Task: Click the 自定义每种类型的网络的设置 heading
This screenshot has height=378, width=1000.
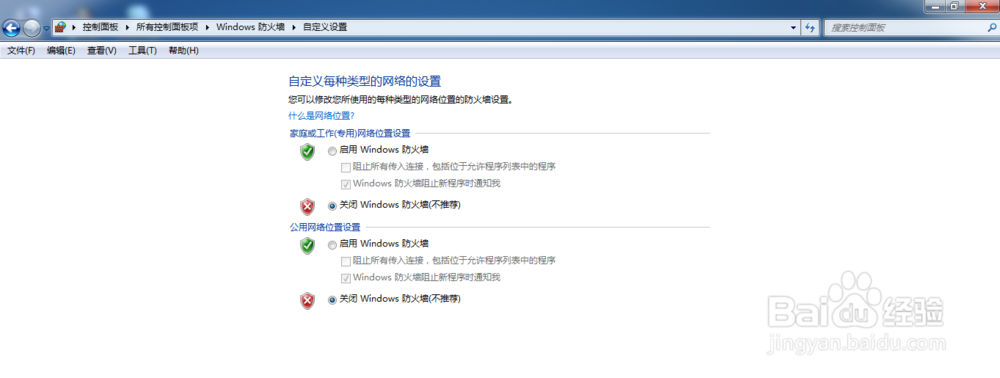Action: pos(365,81)
